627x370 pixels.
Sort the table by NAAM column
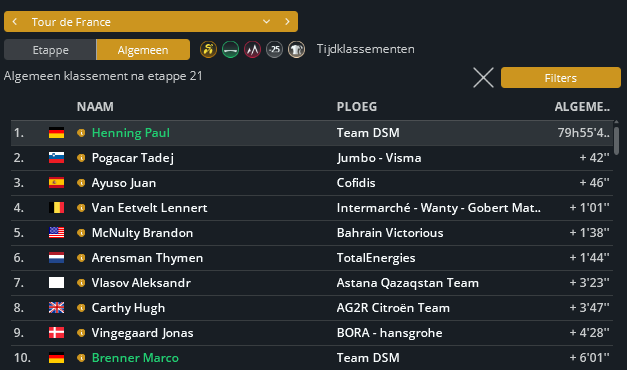[95, 107]
